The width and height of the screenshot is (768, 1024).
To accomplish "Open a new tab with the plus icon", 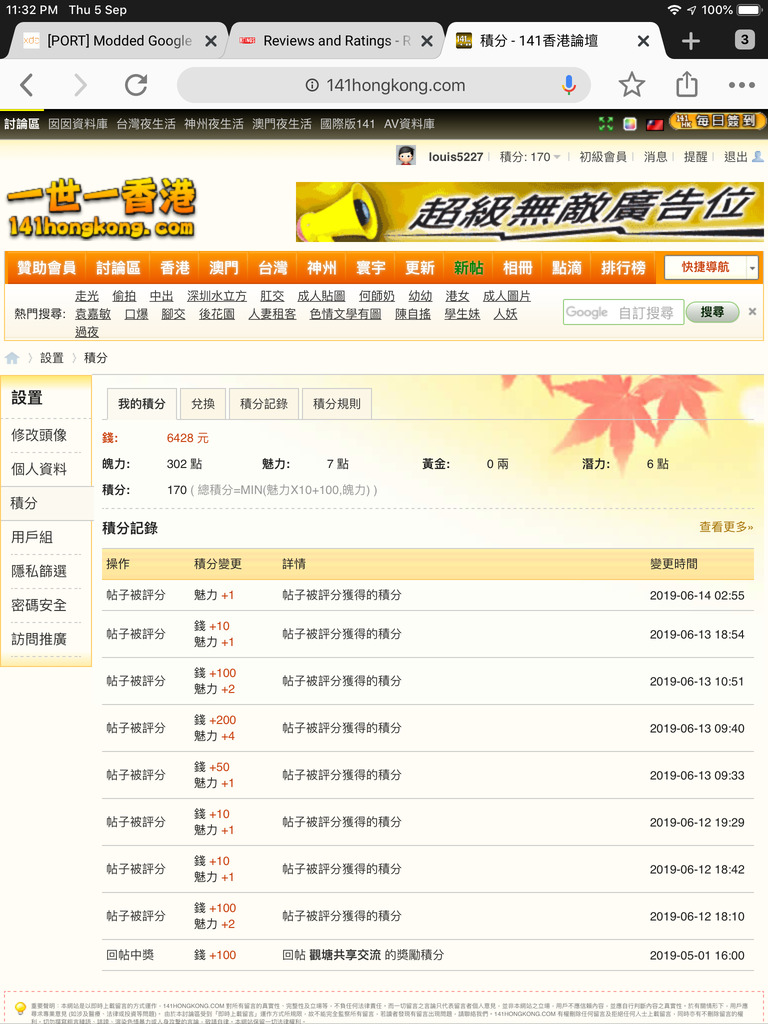I will (691, 41).
